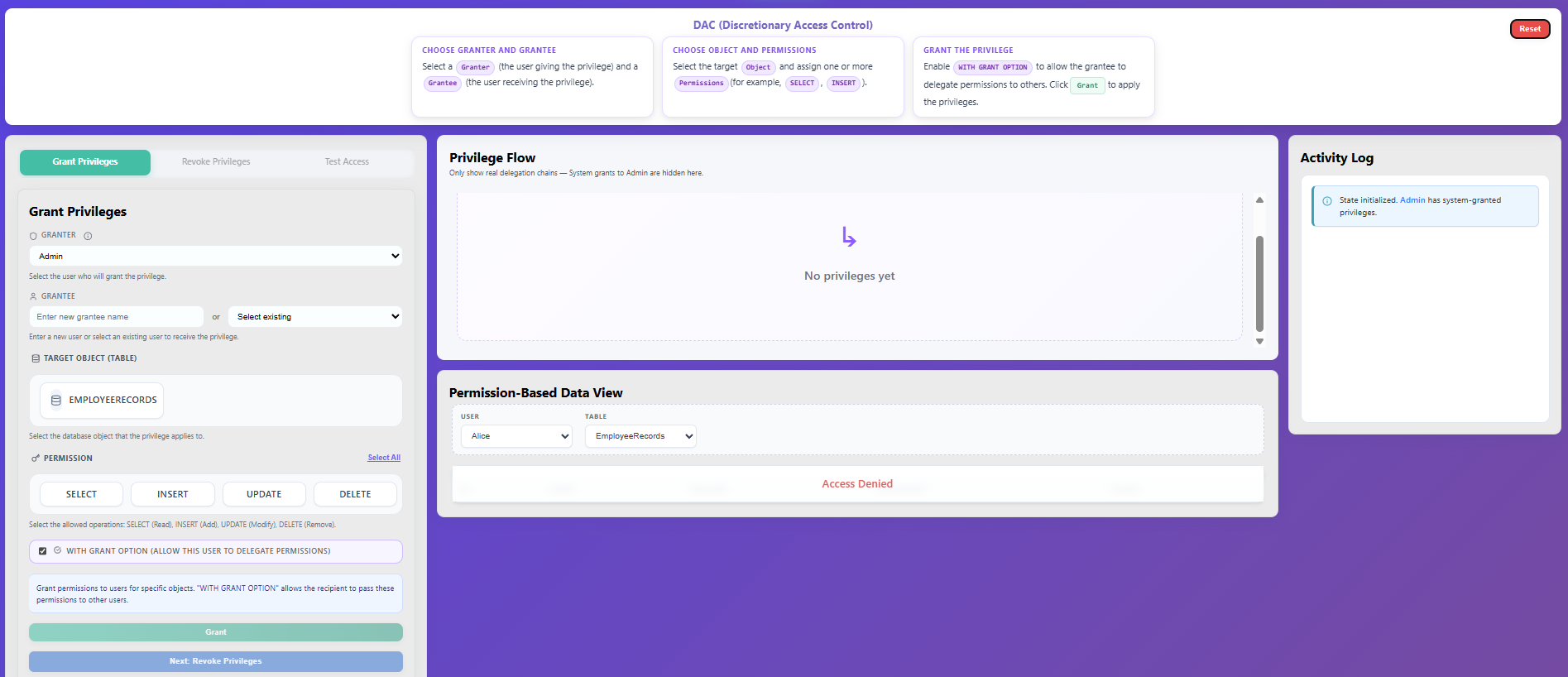The height and width of the screenshot is (677, 1568).
Task: Switch to the Revoke Privileges tab
Action: 216,162
